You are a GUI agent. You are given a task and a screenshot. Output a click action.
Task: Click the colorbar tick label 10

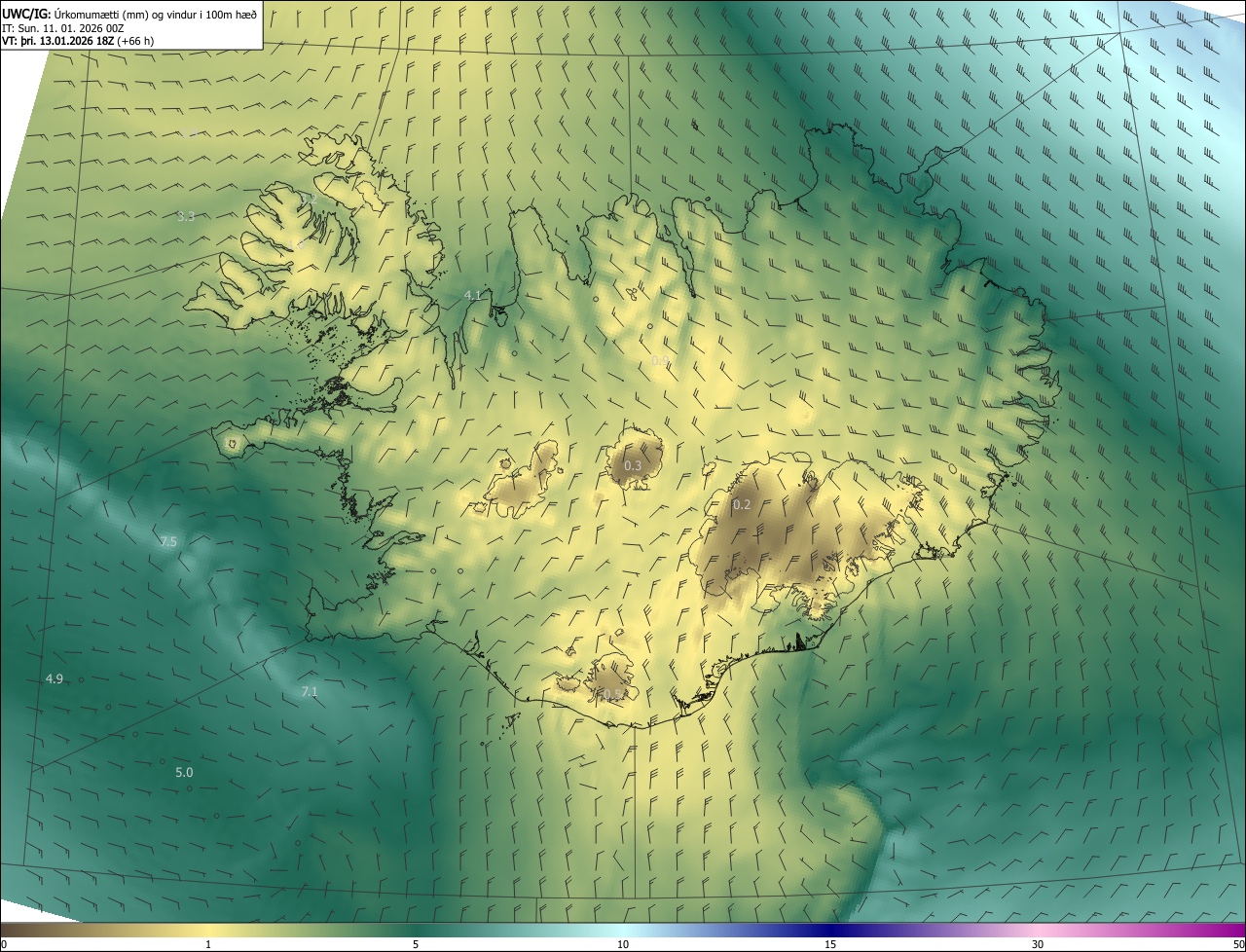pyautogui.click(x=623, y=944)
